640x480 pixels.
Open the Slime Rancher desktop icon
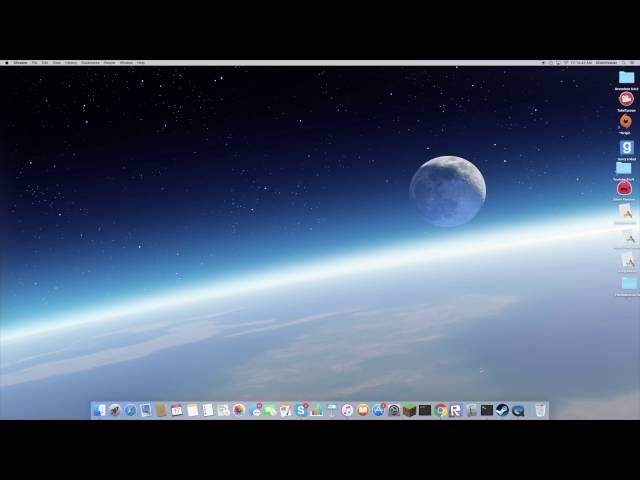coord(625,188)
